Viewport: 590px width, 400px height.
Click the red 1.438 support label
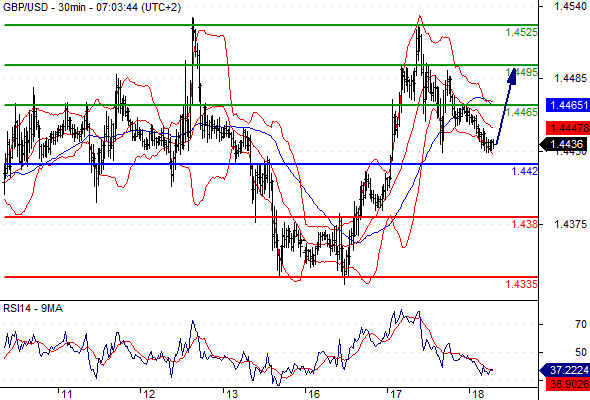(525, 224)
